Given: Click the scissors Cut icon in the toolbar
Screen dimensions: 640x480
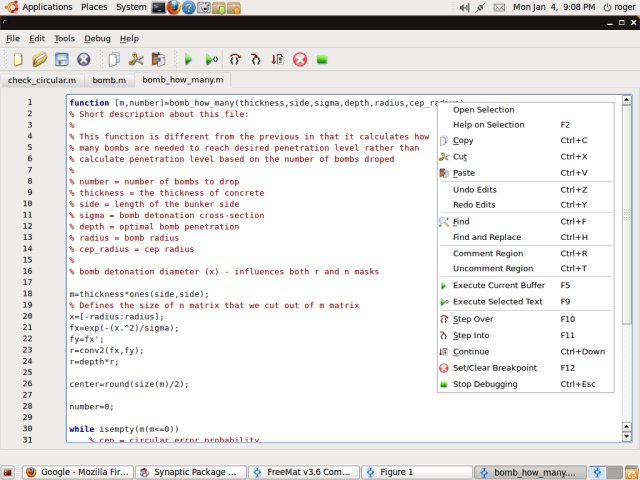Looking at the screenshot, I should [x=136, y=60].
